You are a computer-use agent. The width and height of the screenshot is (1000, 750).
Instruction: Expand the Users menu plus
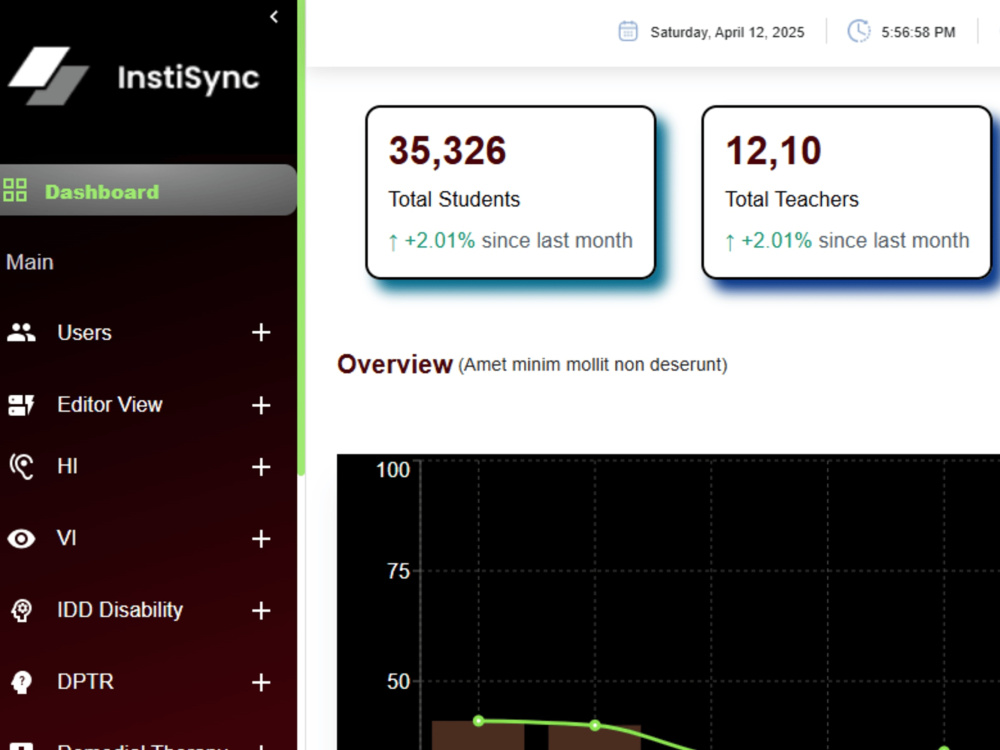pyautogui.click(x=261, y=332)
